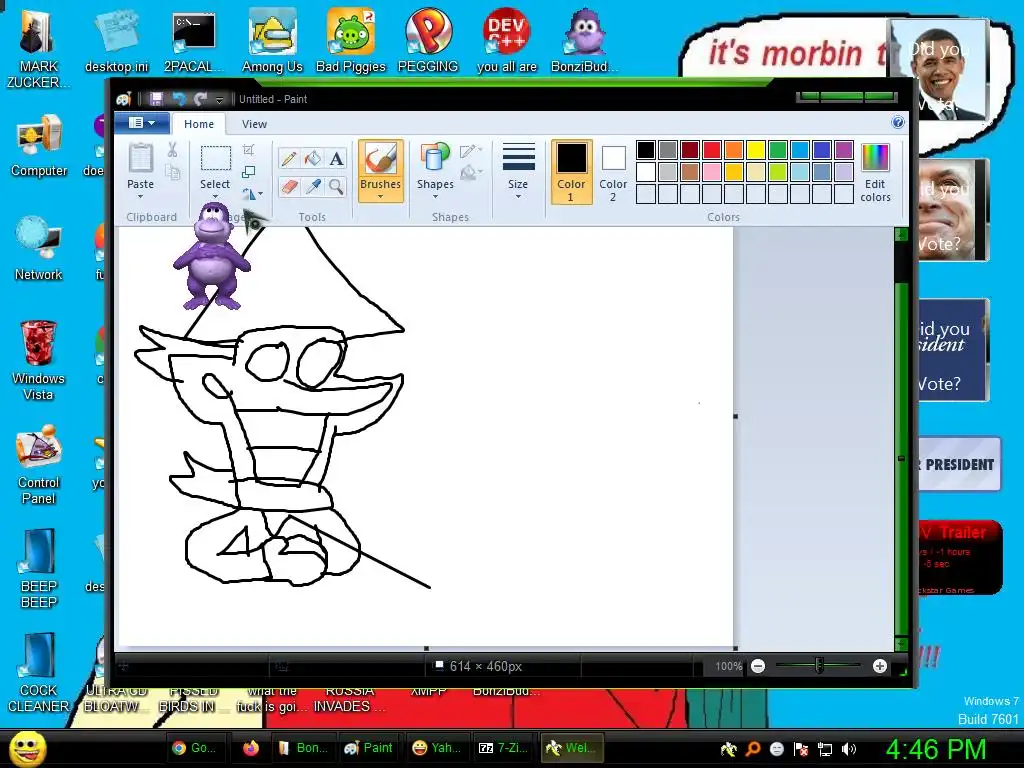Open the Size thickness dropdown

coord(518,172)
